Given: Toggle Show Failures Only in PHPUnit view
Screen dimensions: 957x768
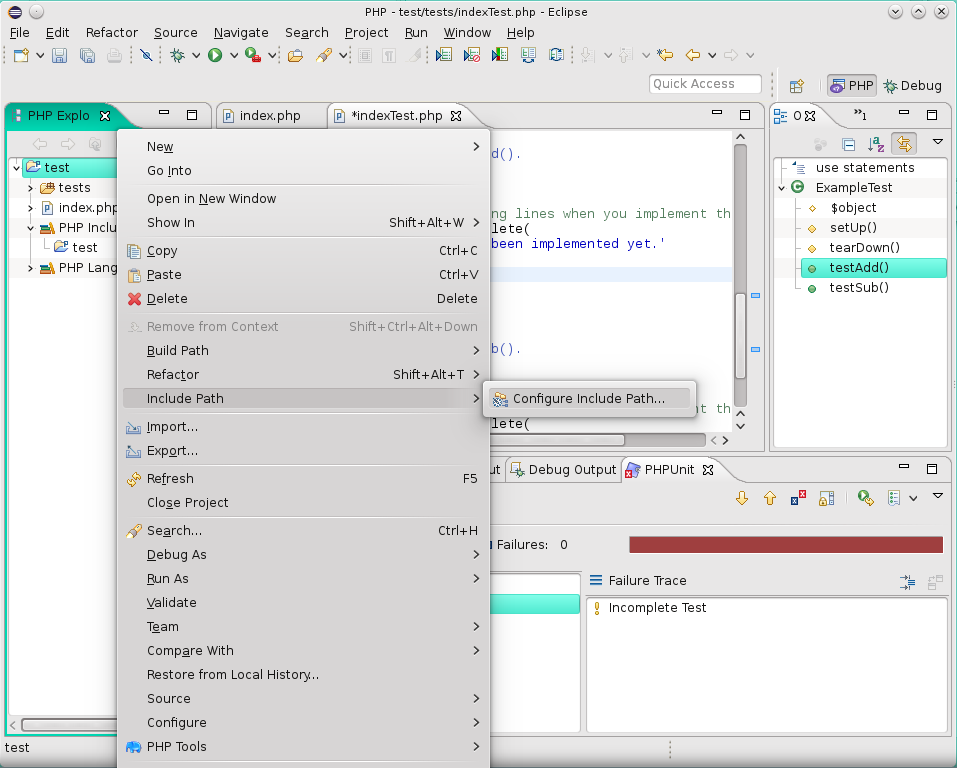Looking at the screenshot, I should pyautogui.click(x=798, y=498).
